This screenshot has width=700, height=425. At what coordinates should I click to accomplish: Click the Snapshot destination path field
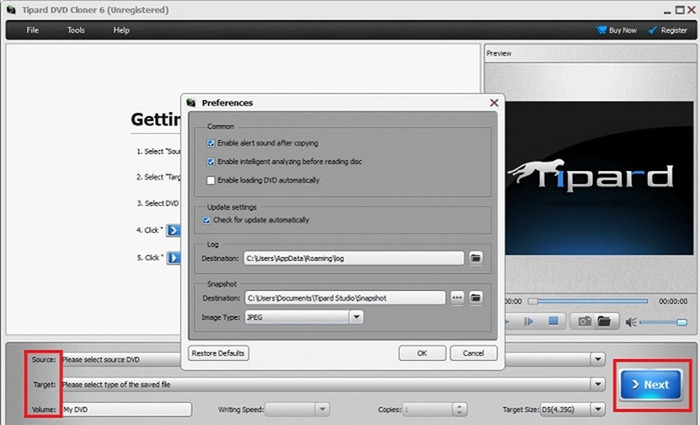tap(345, 298)
